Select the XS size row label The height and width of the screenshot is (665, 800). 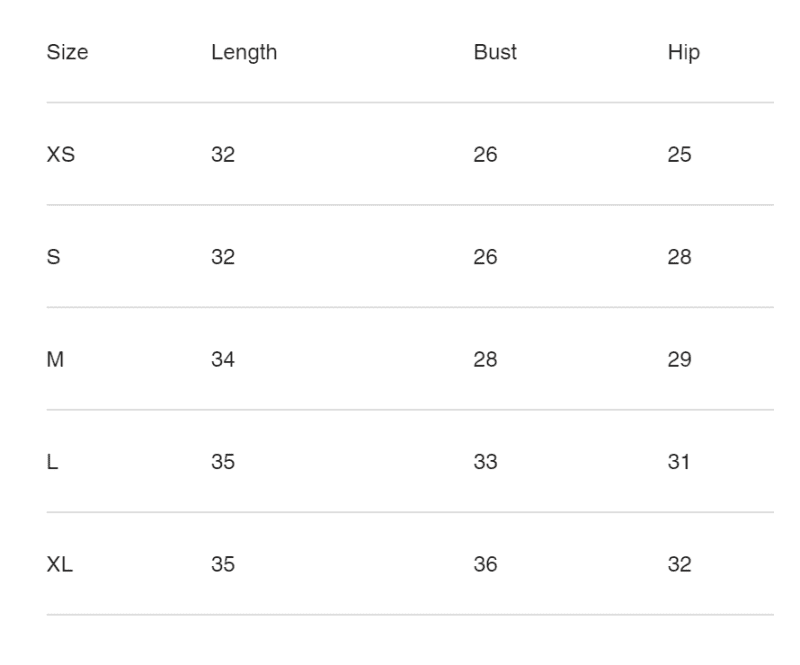[61, 154]
